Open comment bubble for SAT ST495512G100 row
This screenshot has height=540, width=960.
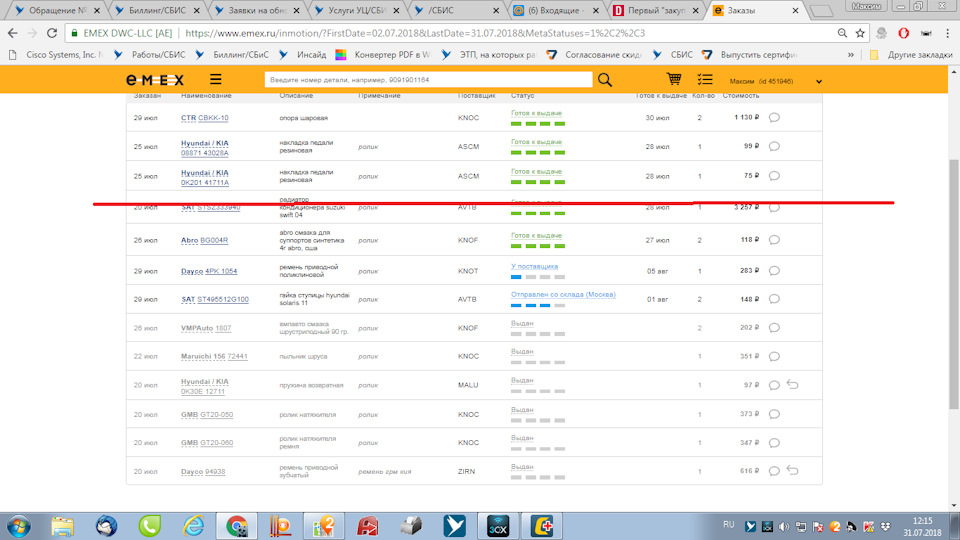point(774,299)
